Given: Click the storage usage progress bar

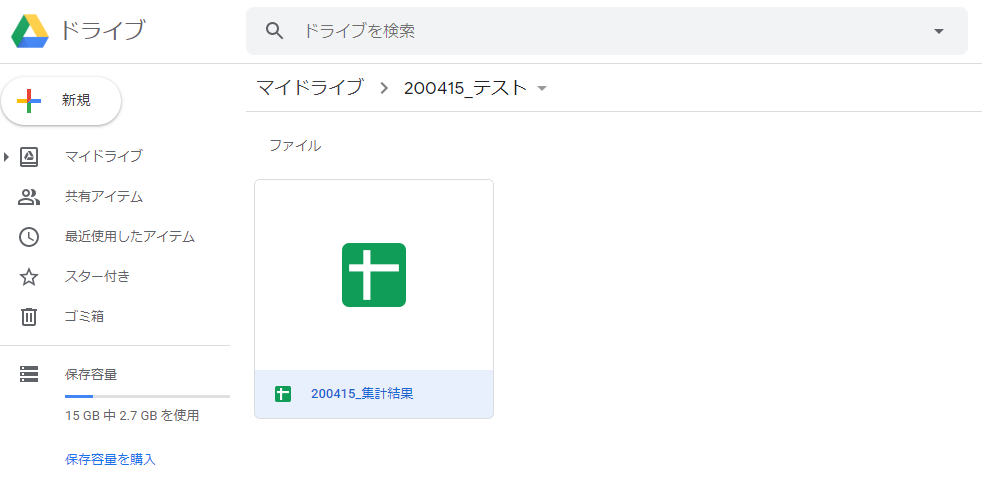Looking at the screenshot, I should (x=147, y=396).
